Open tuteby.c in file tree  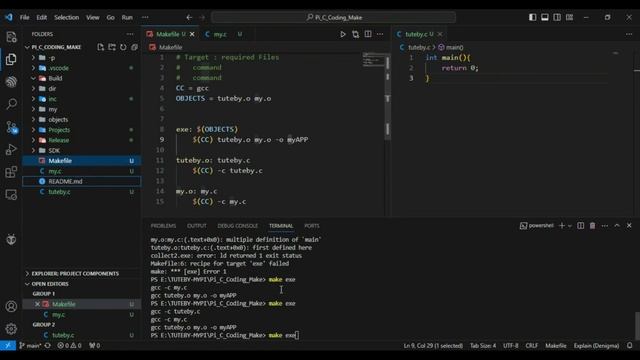point(82,192)
